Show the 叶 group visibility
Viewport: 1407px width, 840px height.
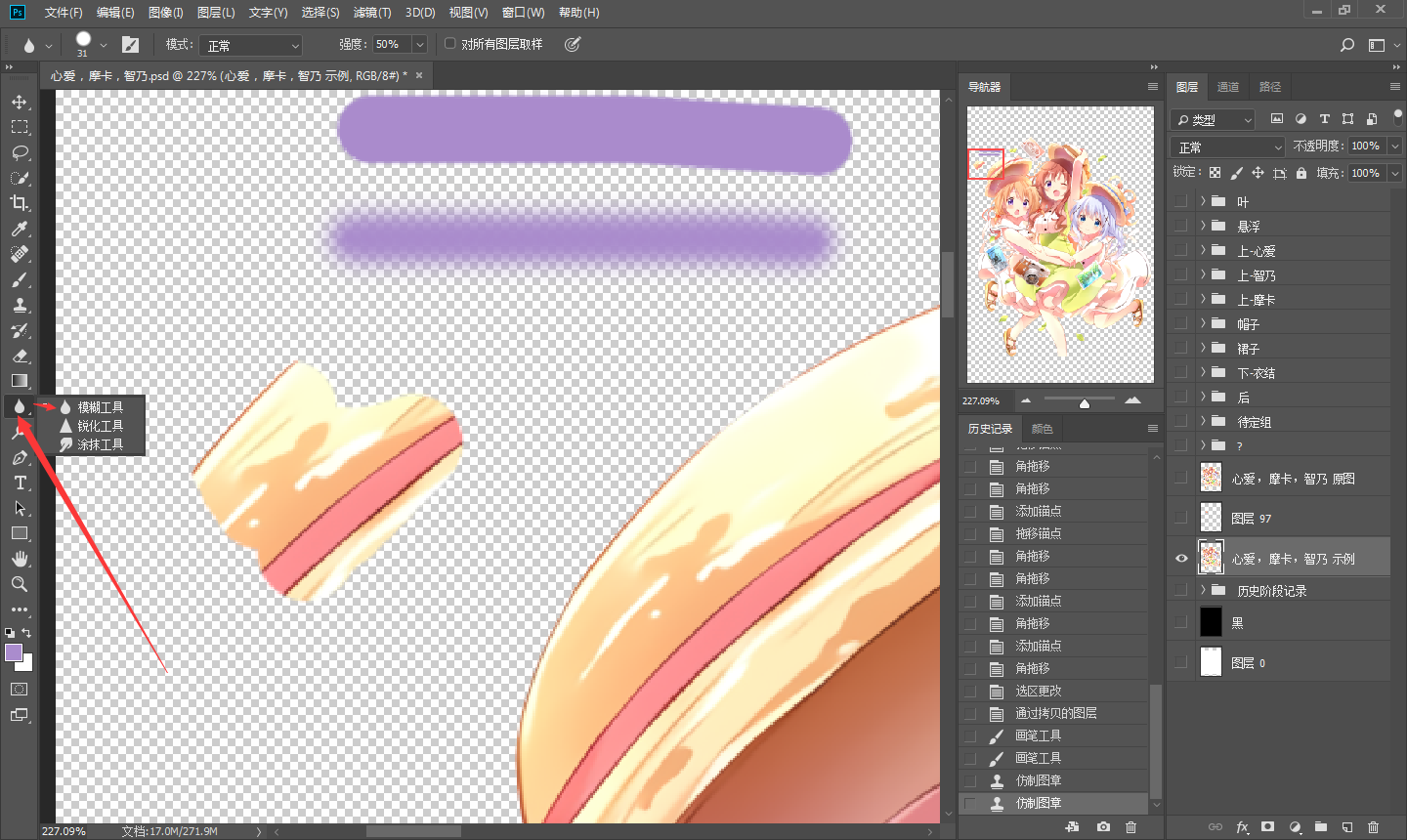(1181, 201)
